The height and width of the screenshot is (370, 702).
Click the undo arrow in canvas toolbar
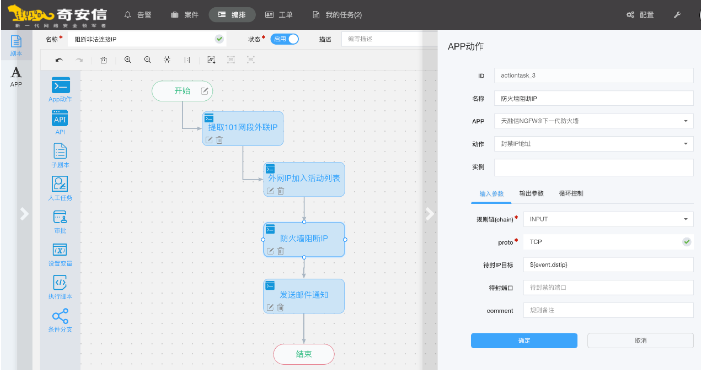[x=59, y=60]
